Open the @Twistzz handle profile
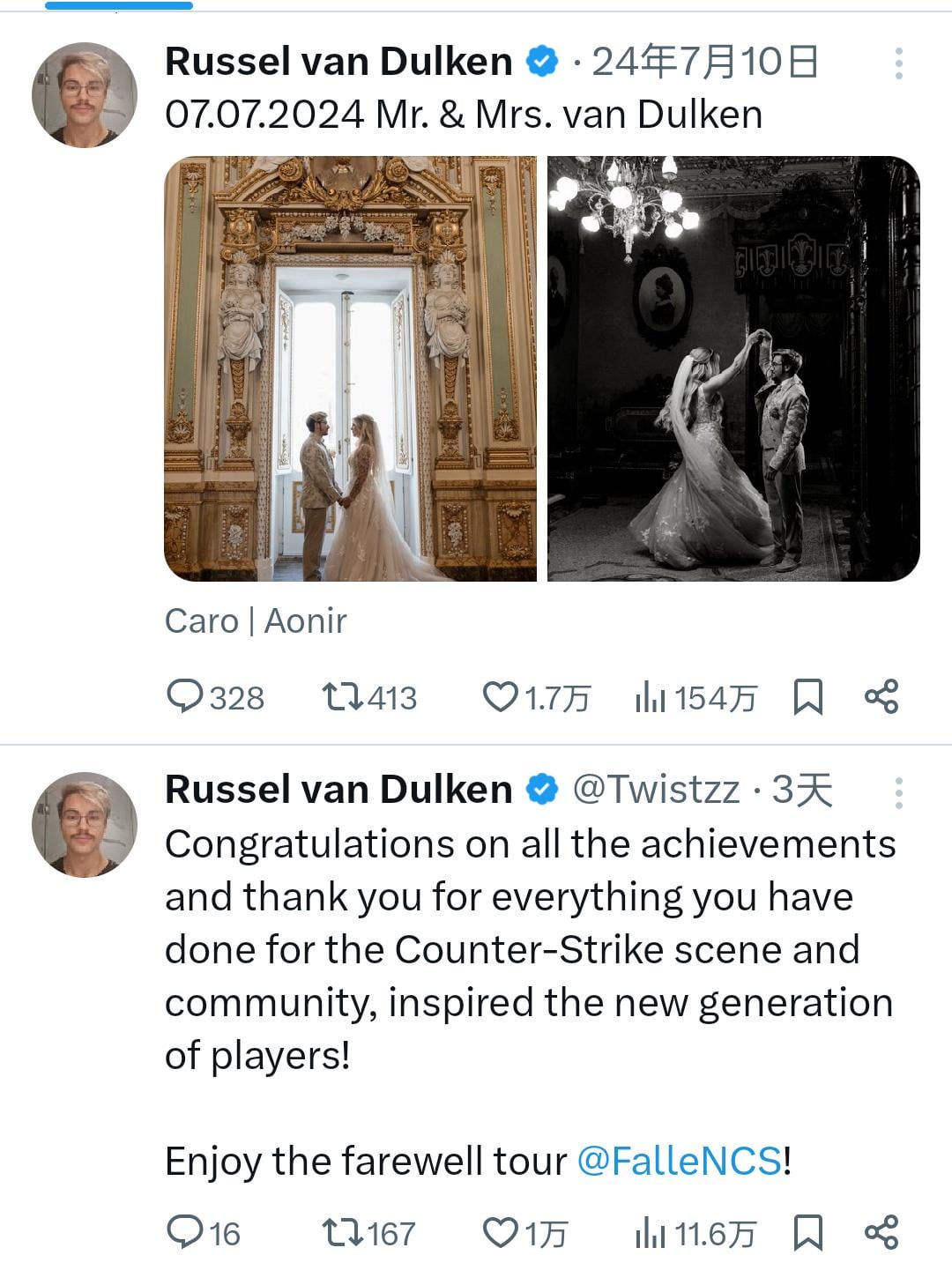This screenshot has height=1270, width=952. [656, 790]
